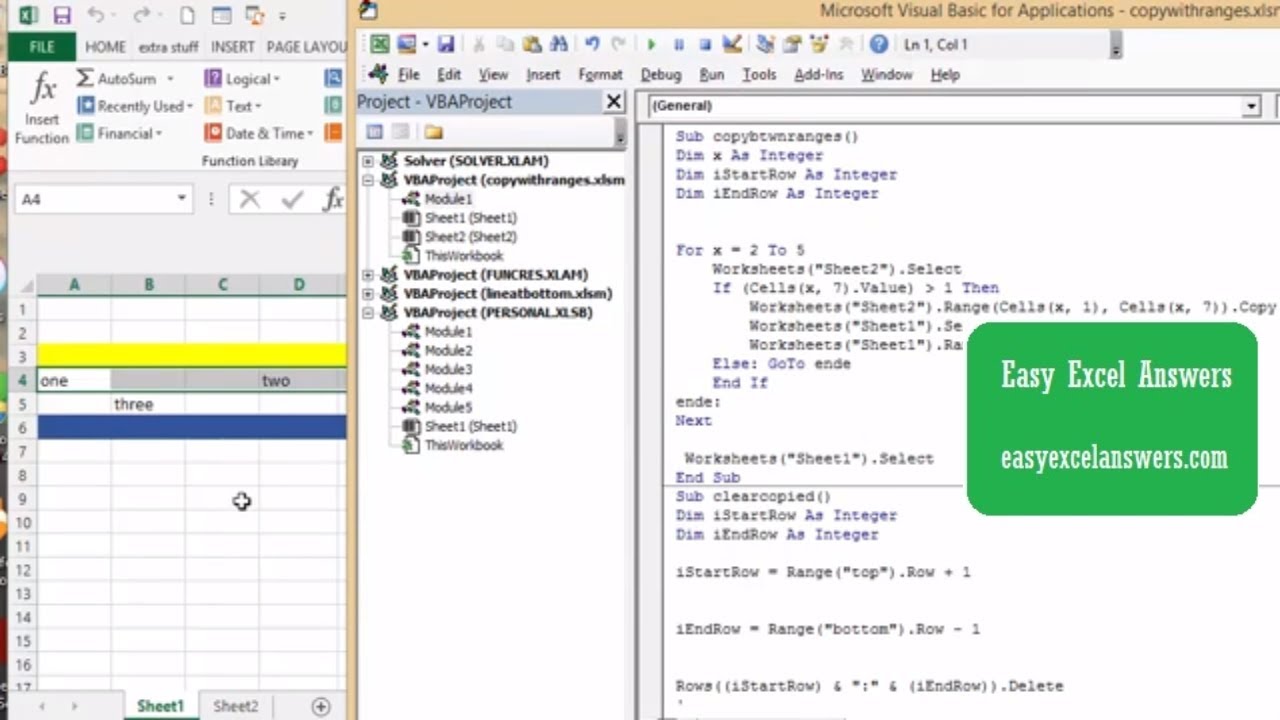This screenshot has height=720, width=1280.
Task: Click the View Code icon in Project pane
Action: 374,132
